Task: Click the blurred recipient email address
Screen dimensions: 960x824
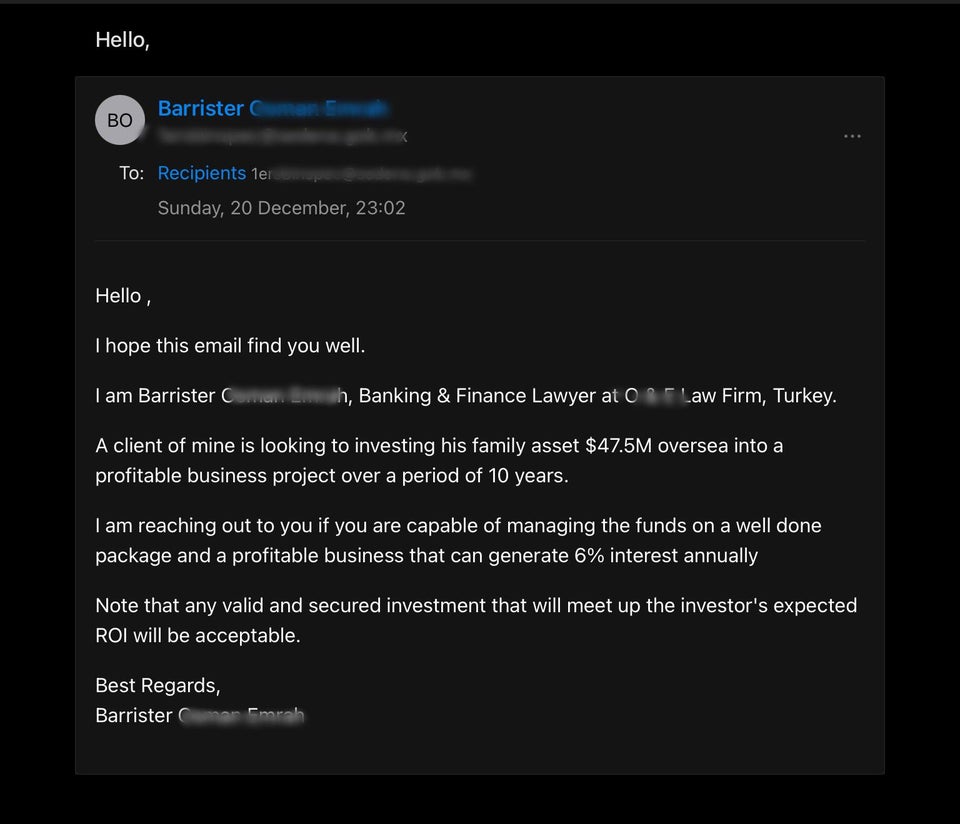Action: pyautogui.click(x=360, y=174)
